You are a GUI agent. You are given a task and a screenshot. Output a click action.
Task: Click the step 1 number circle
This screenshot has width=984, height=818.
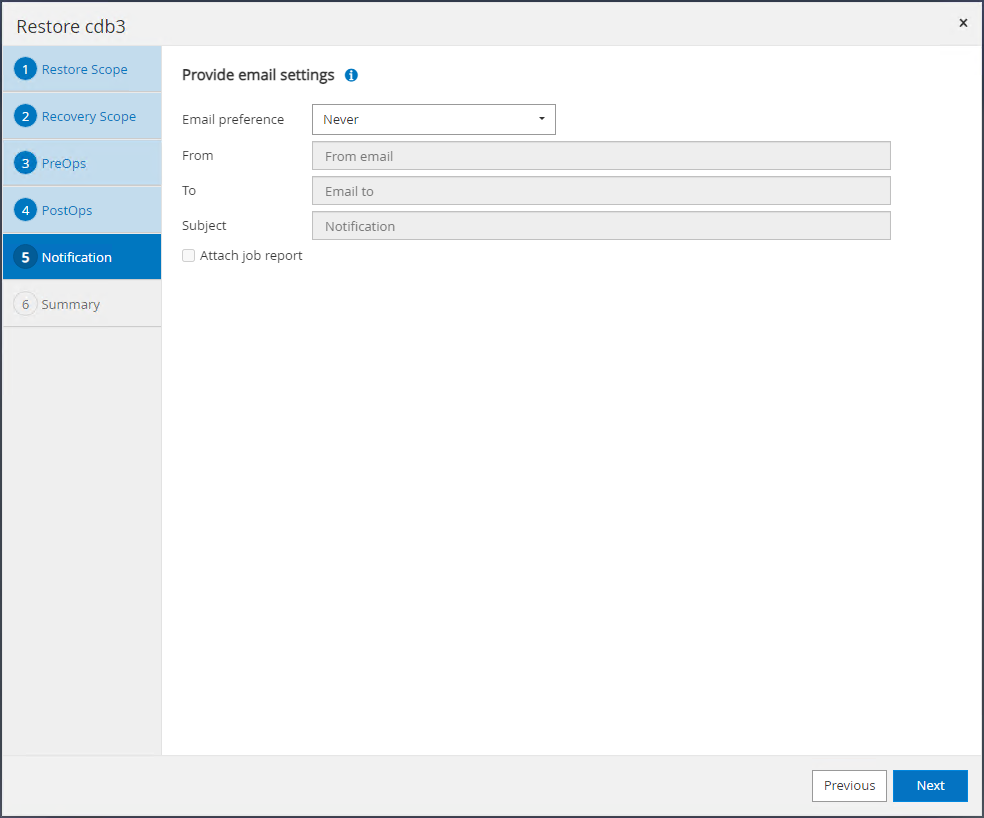pyautogui.click(x=25, y=70)
